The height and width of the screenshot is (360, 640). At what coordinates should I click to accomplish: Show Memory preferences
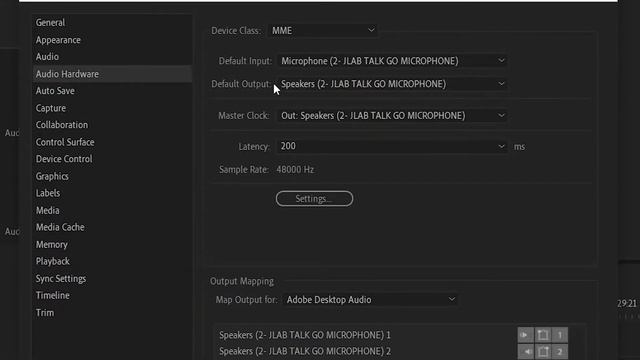[112, 244]
